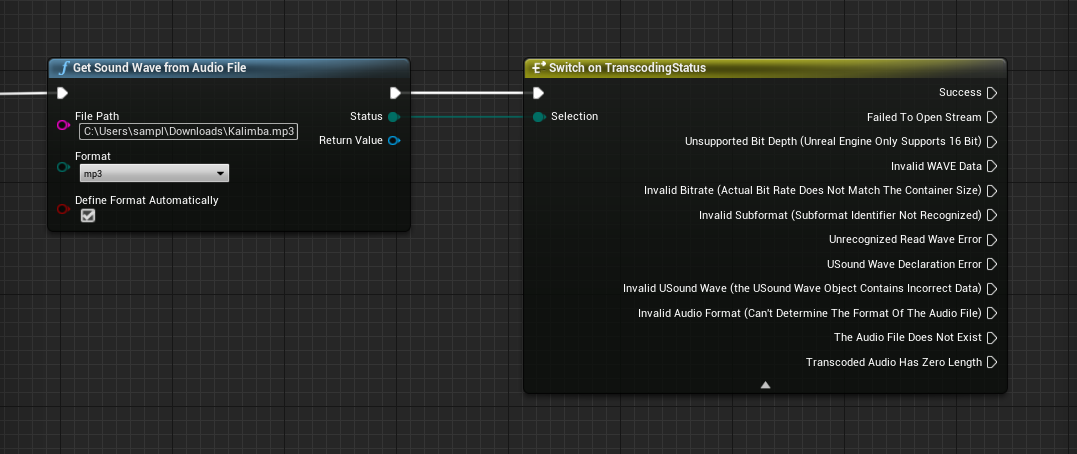This screenshot has height=454, width=1077.
Task: Click Unrecognized Read Wave Error exec pin
Action: pyautogui.click(x=992, y=240)
